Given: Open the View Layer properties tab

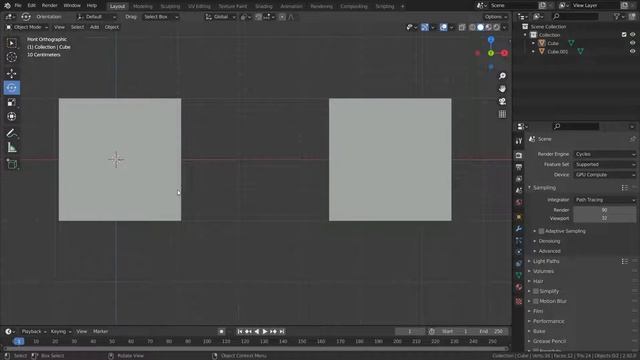Looking at the screenshot, I should point(519,179).
